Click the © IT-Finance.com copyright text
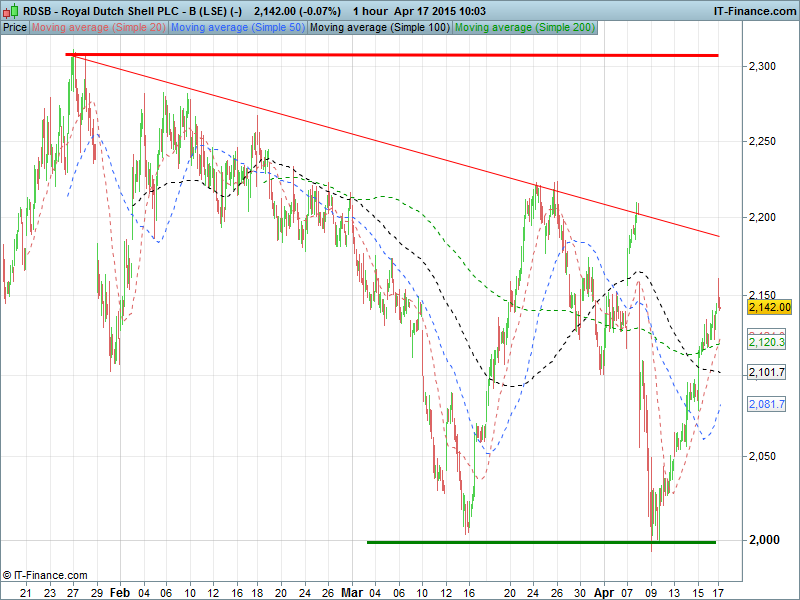 click(45, 575)
